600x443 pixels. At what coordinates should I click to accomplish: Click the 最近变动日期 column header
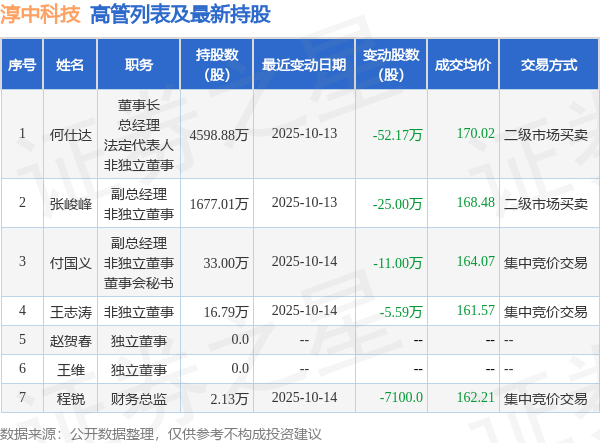click(x=304, y=65)
